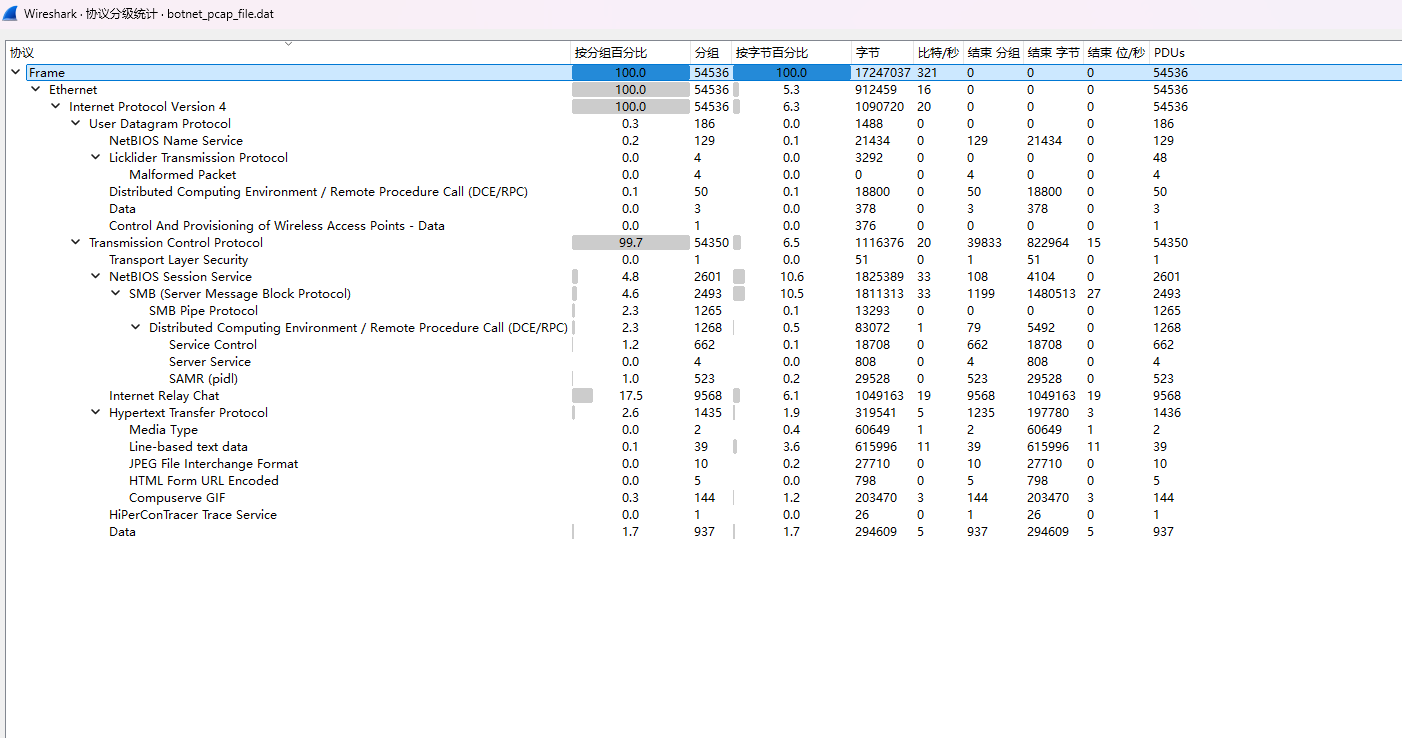Click the Wireshark shark fin title icon
Image resolution: width=1402 pixels, height=738 pixels.
click(x=11, y=14)
